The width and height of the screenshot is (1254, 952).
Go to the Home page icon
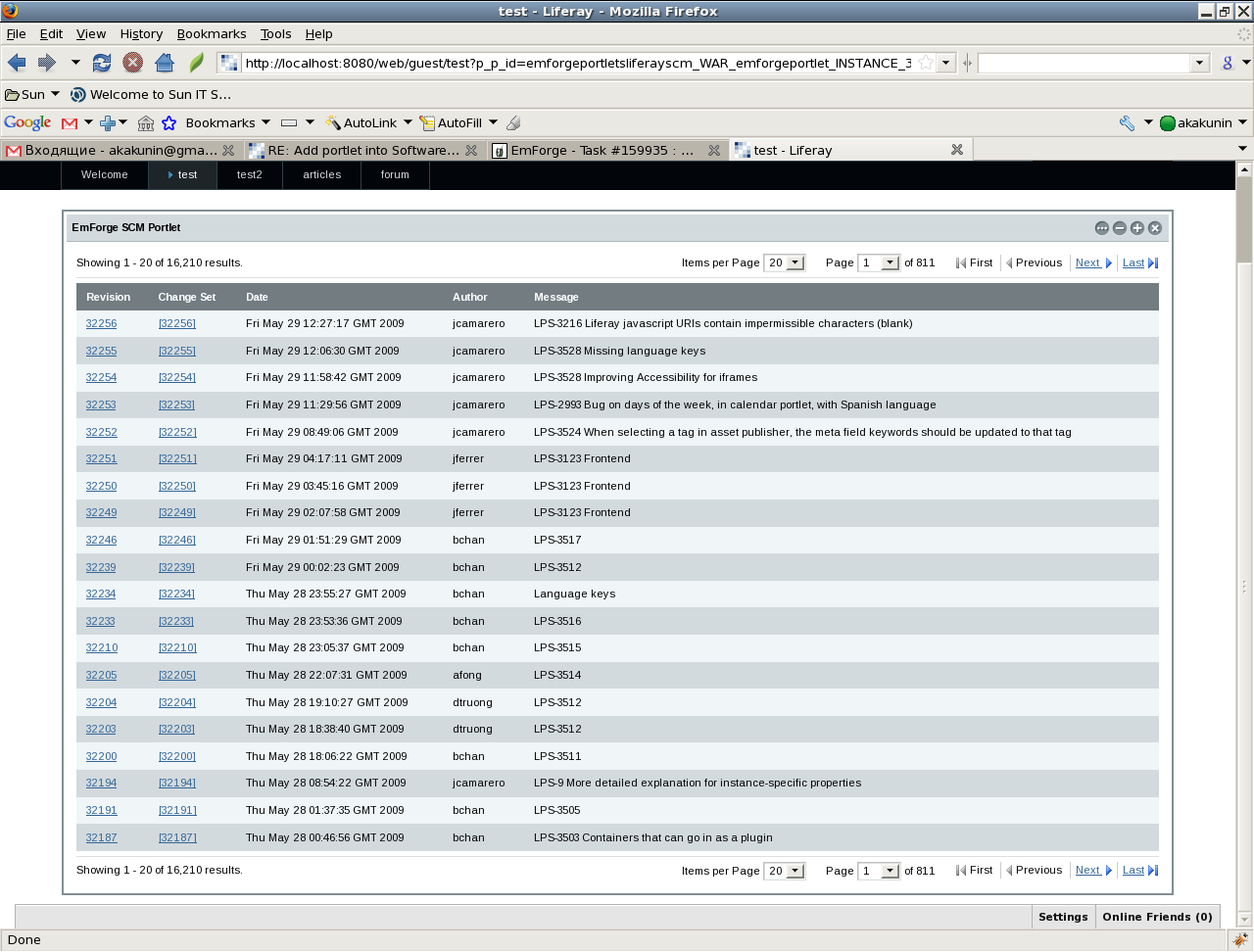tap(165, 63)
